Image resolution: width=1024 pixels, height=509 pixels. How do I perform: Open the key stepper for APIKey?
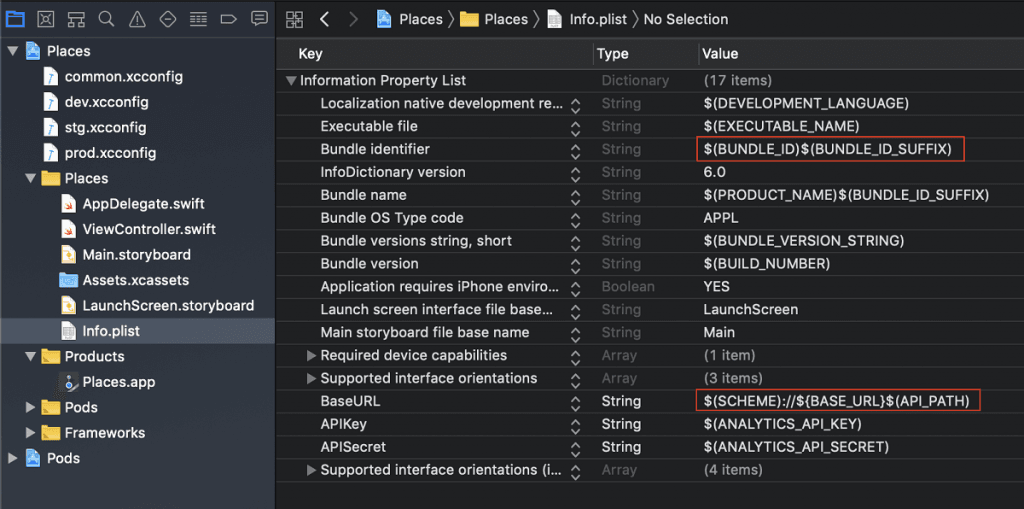coord(575,426)
